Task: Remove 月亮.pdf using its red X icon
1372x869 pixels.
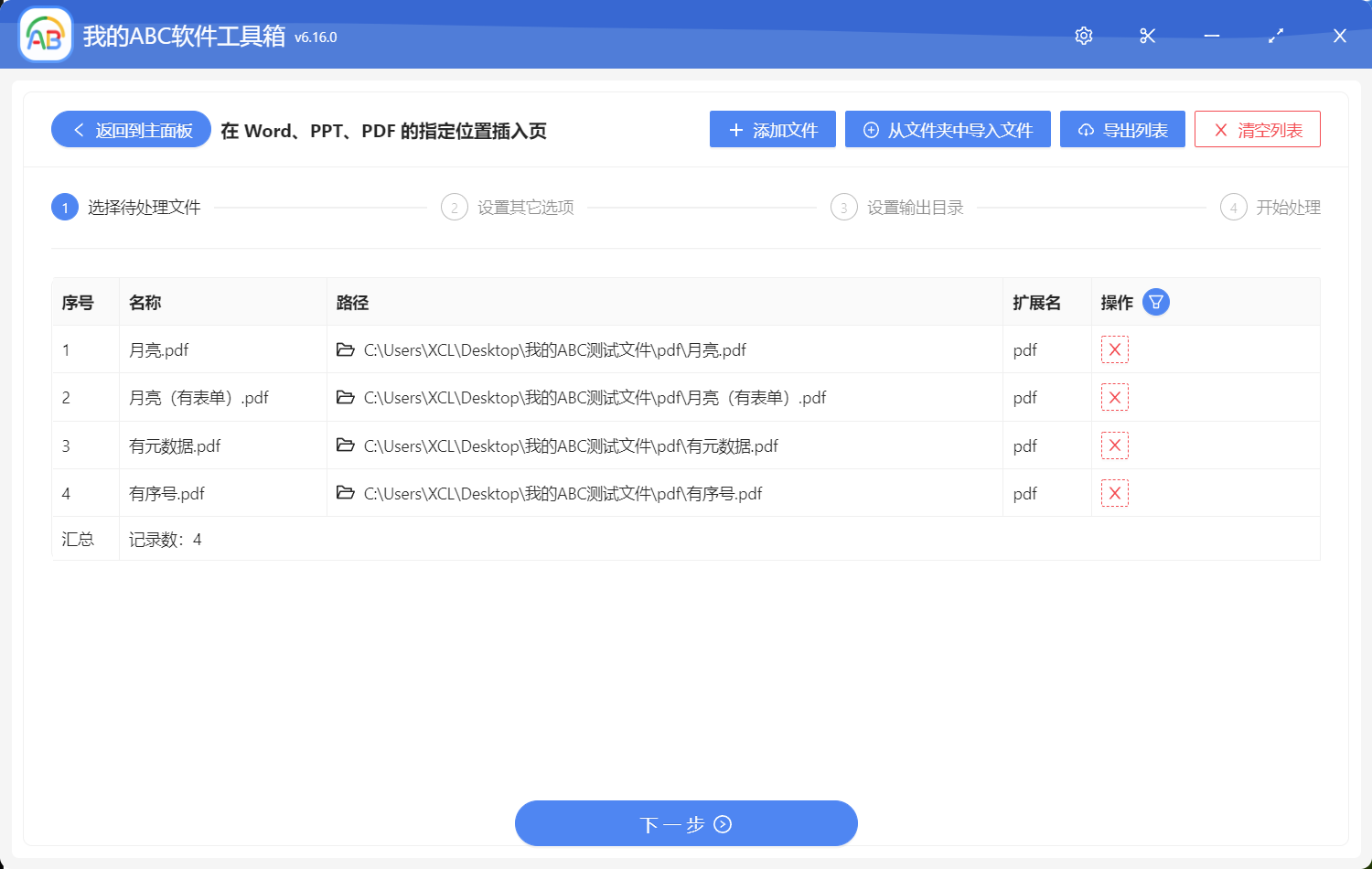Action: (x=1114, y=349)
